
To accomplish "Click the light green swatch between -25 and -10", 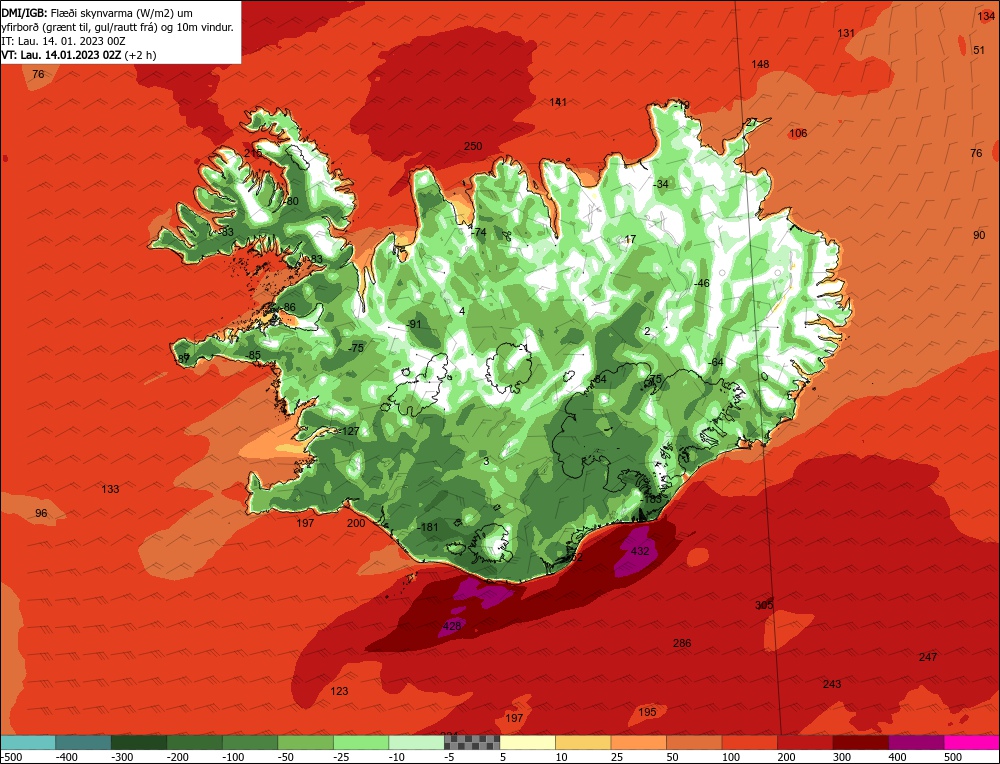I will (361, 742).
